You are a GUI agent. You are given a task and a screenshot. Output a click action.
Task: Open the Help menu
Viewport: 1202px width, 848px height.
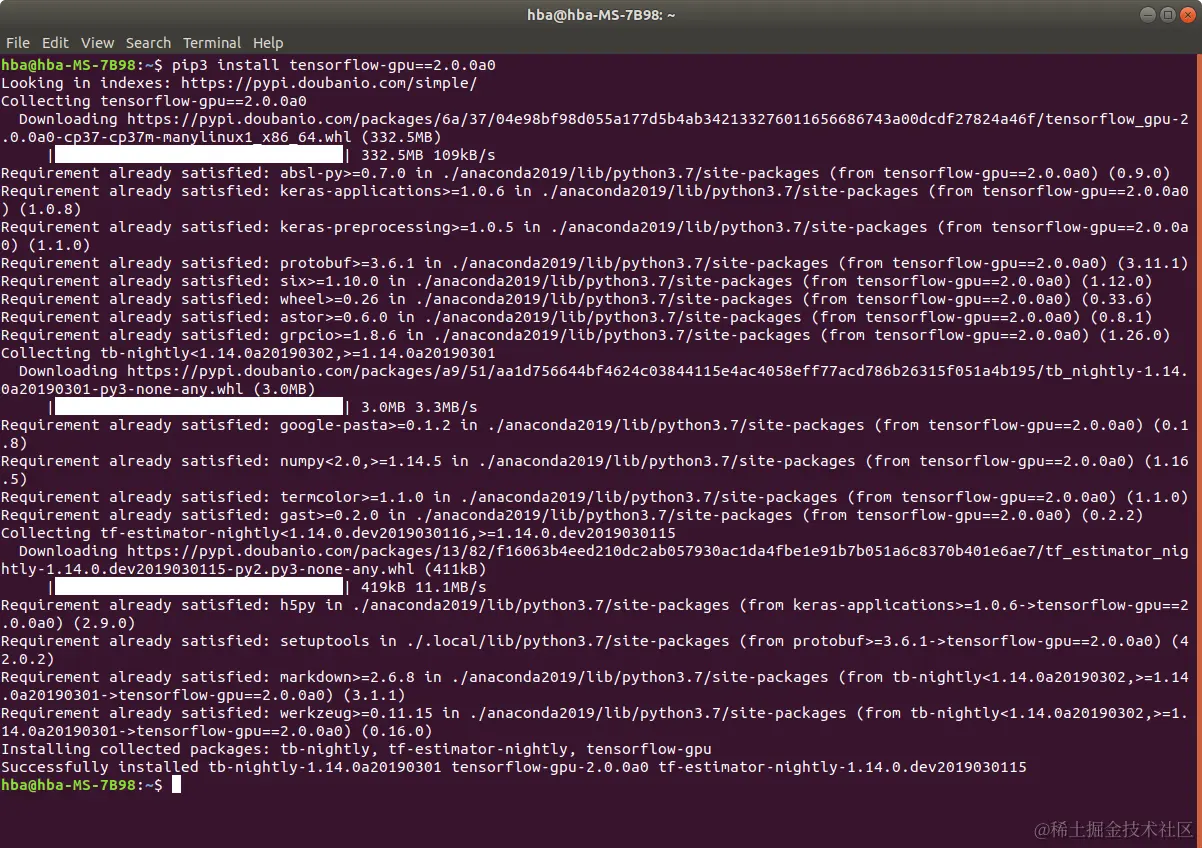click(268, 43)
